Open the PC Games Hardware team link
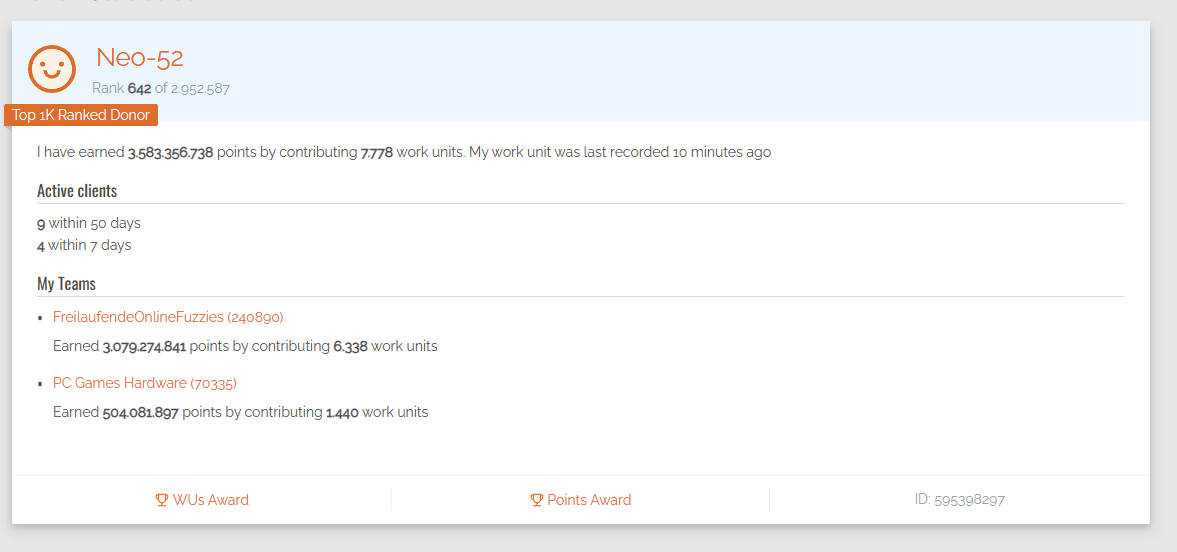Screen dimensions: 1177x552 pos(145,383)
